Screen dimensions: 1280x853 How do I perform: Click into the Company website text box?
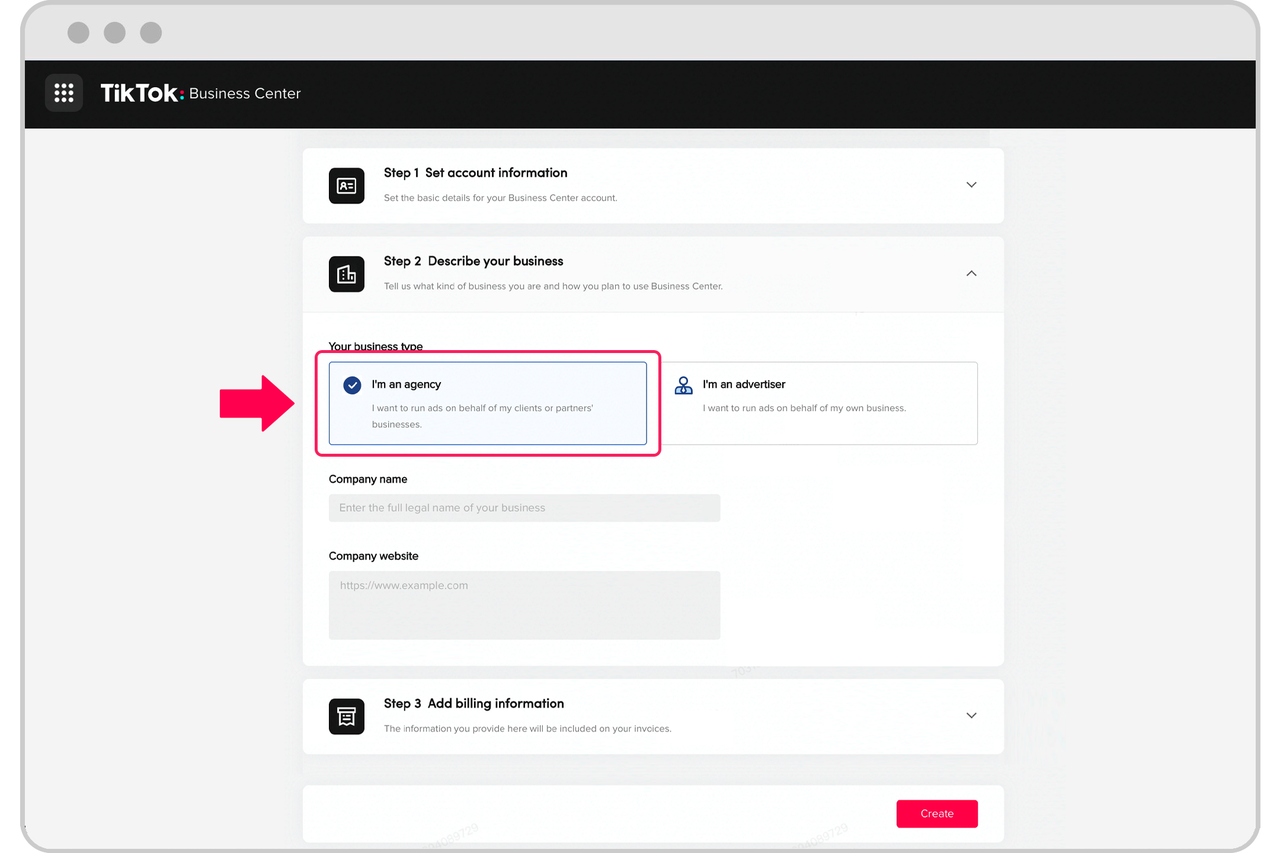click(524, 605)
